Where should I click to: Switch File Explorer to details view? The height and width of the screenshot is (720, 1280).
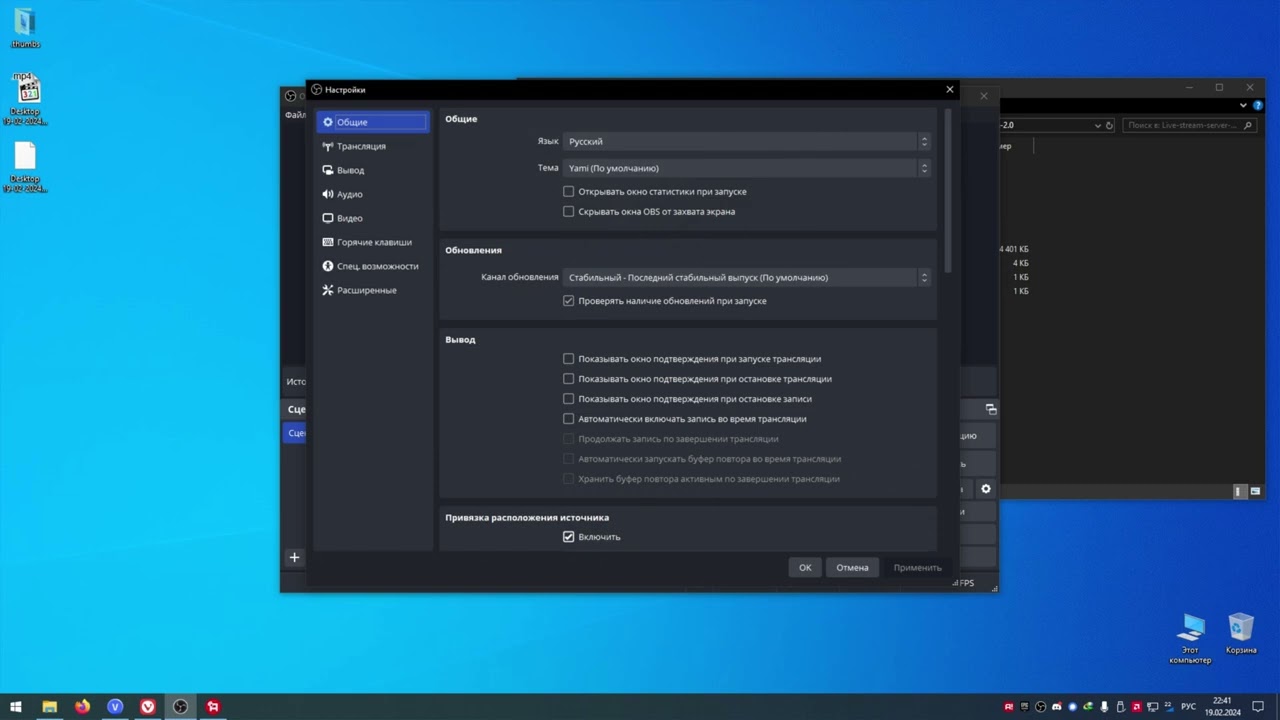(x=1238, y=491)
